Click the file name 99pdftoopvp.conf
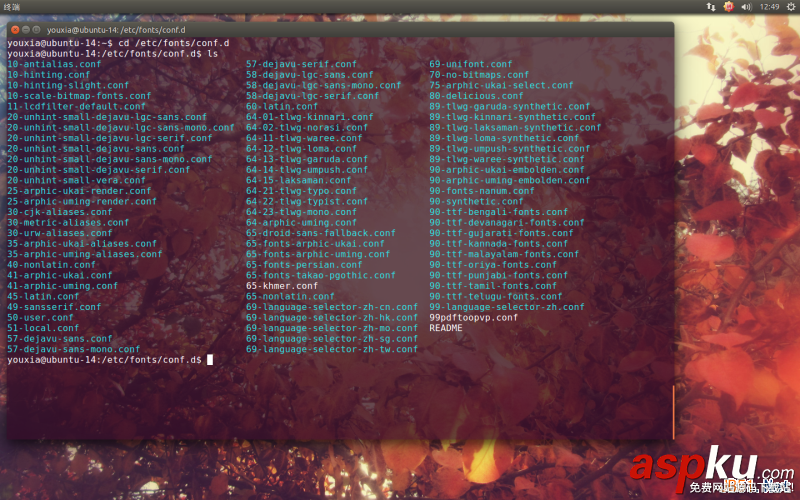The image size is (800, 500). [473, 318]
